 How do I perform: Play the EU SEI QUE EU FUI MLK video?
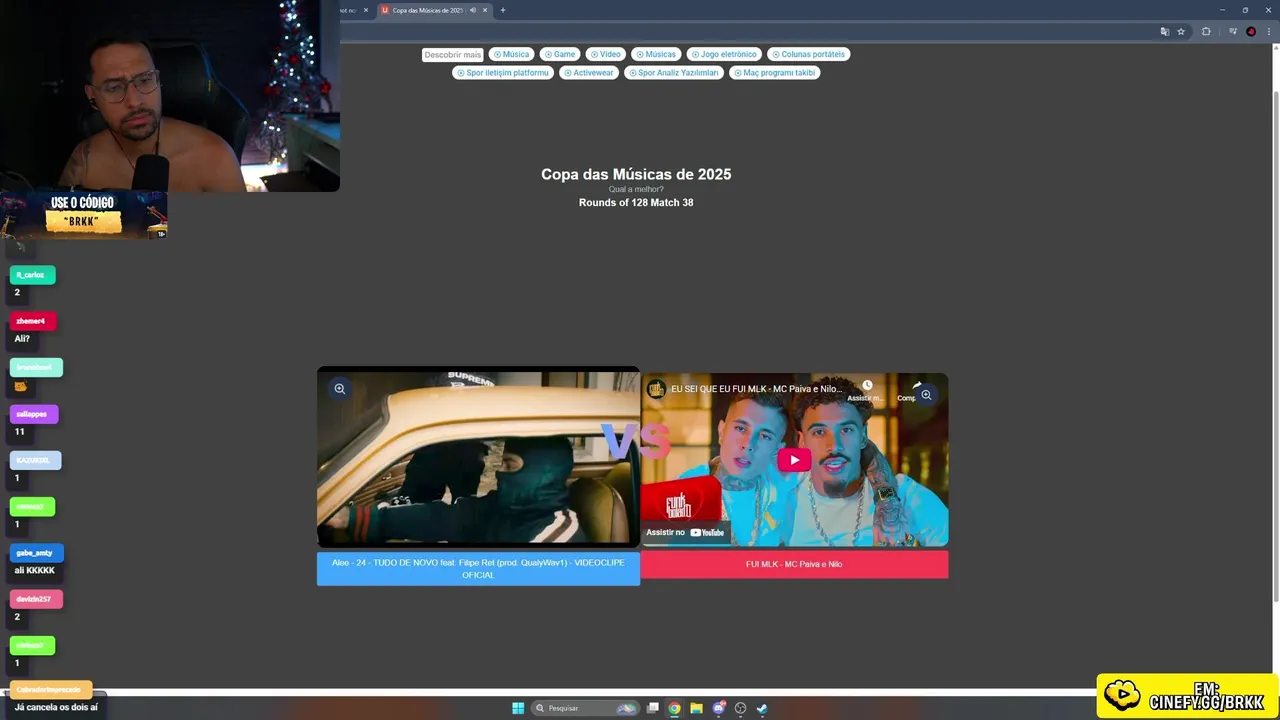point(794,460)
